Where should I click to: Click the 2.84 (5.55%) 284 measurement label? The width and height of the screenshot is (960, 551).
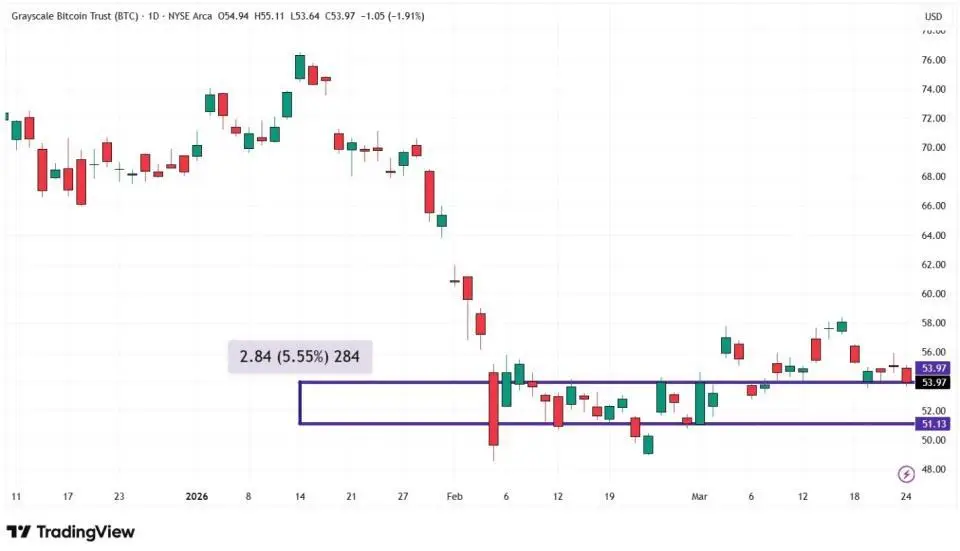point(300,357)
